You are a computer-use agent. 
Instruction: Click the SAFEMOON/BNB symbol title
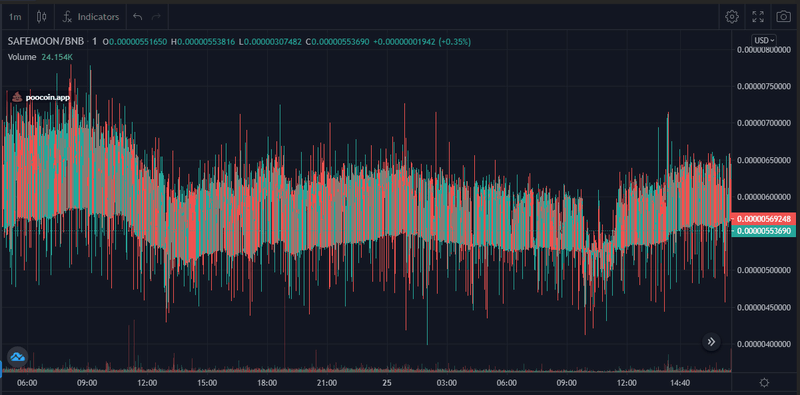(45, 42)
